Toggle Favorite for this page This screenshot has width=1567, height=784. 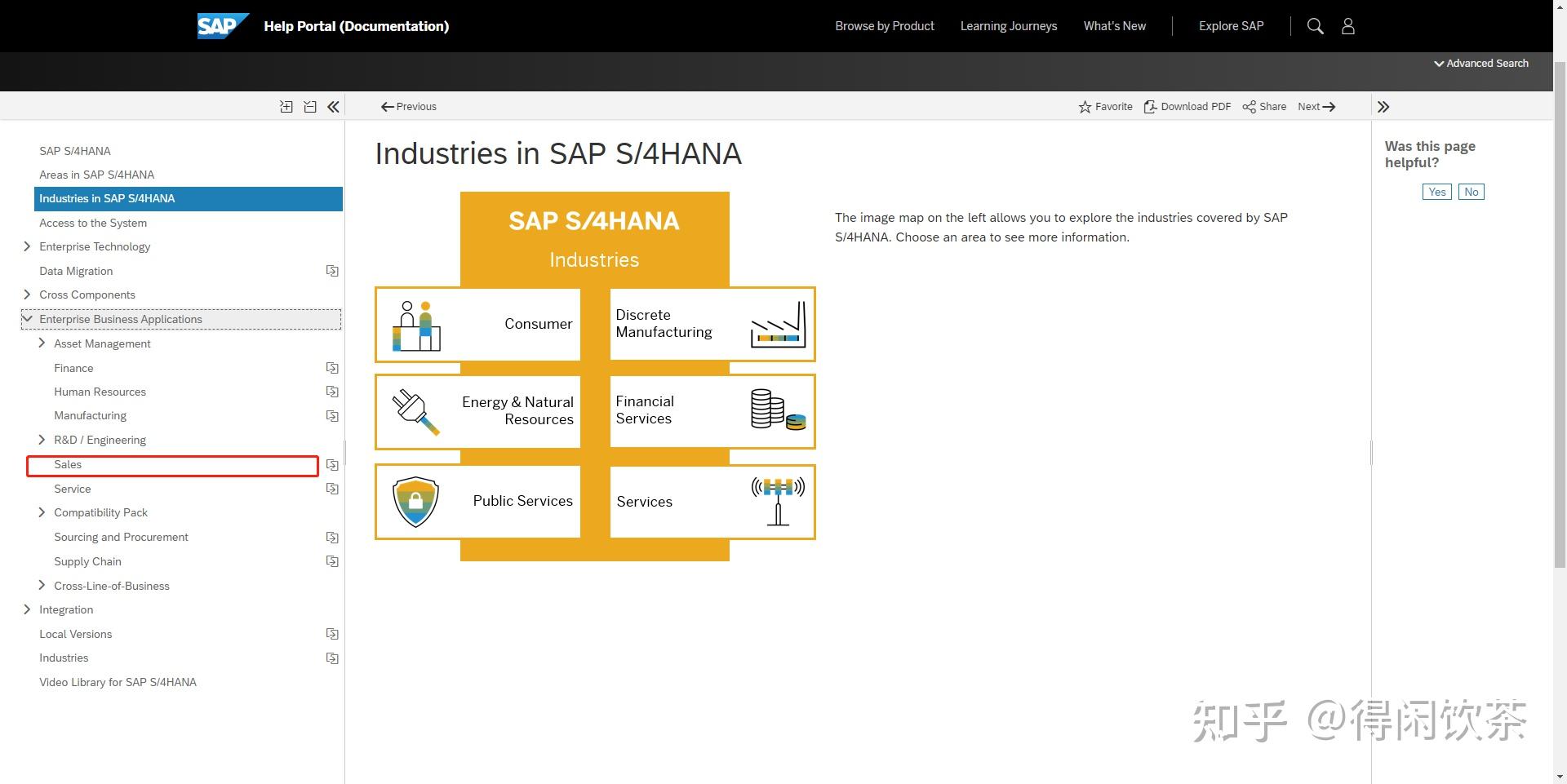pyautogui.click(x=1084, y=106)
